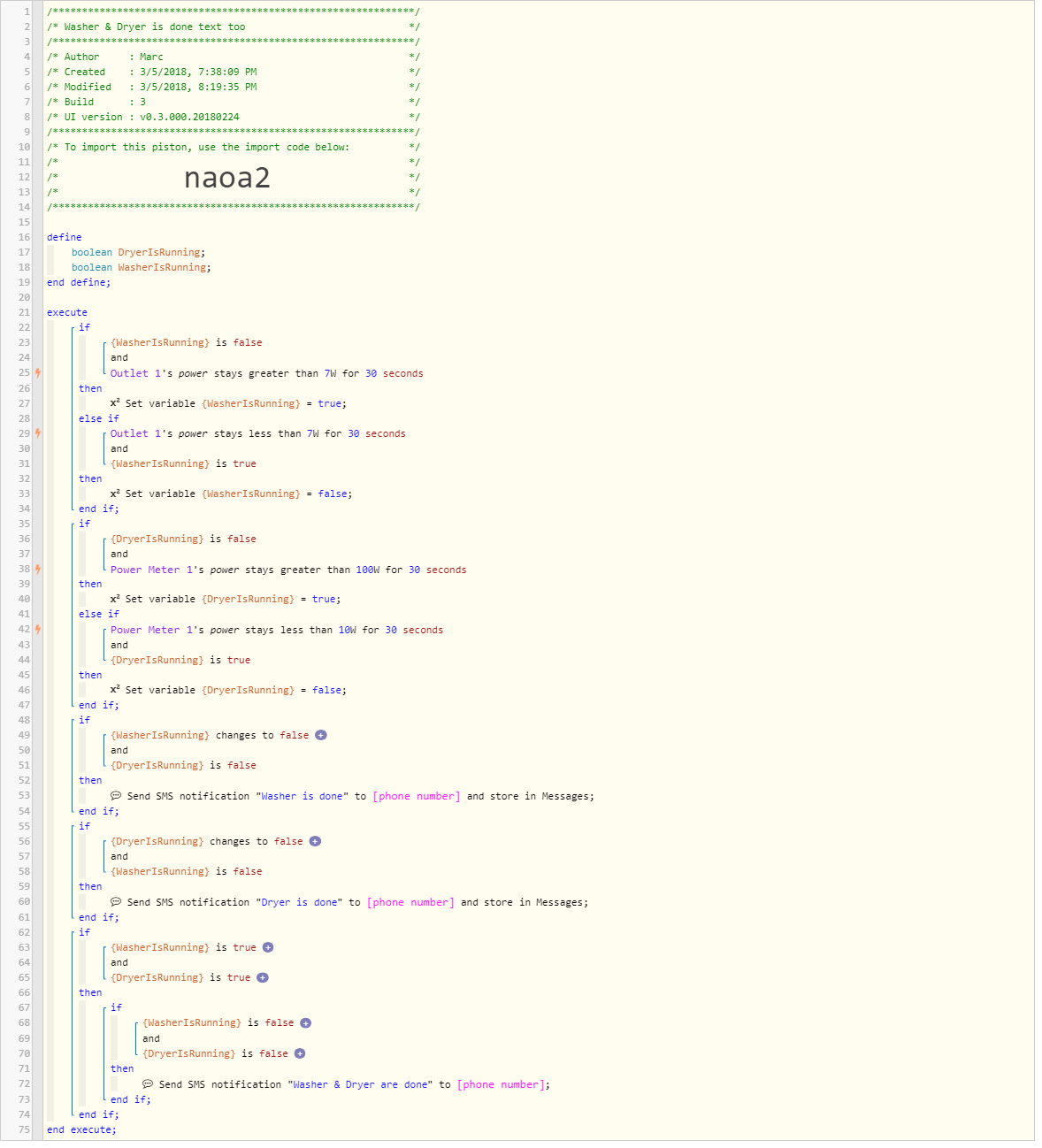Click the "if" keyword on line 22
Image resolution: width=1042 pixels, height=1148 pixels.
click(x=84, y=327)
